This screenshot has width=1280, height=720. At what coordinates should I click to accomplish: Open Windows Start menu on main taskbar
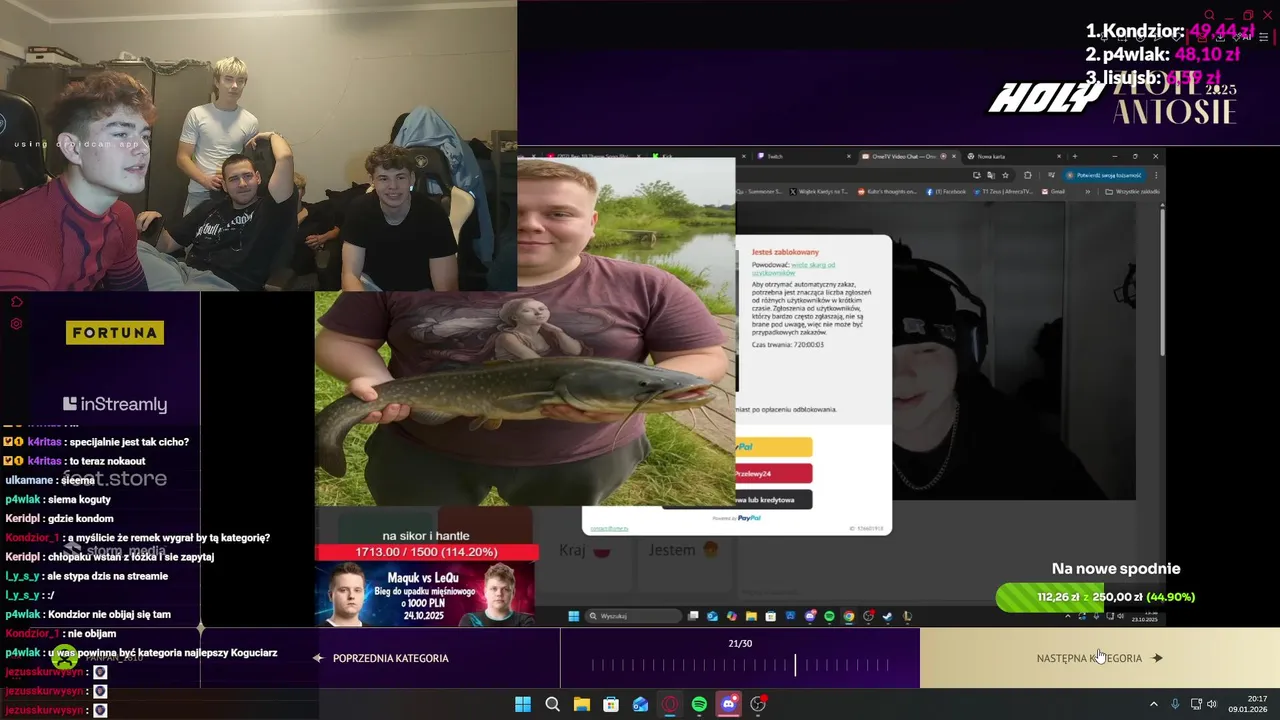point(523,704)
